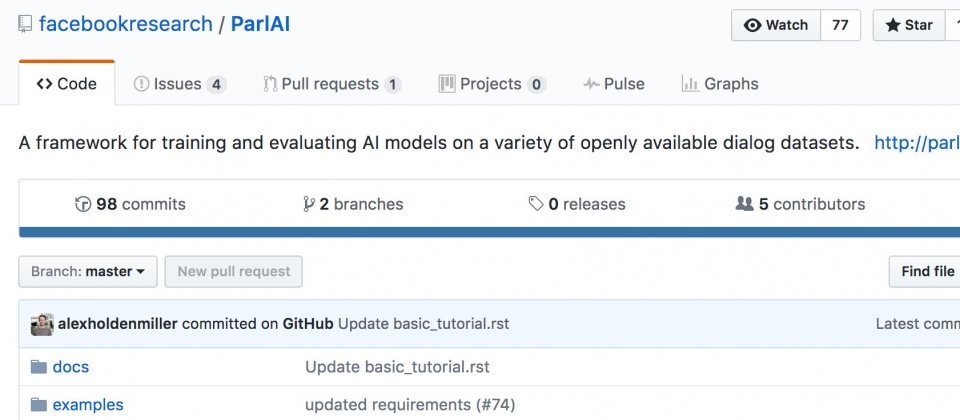This screenshot has height=420, width=960.
Task: Open the Pulse tab
Action: click(x=613, y=84)
